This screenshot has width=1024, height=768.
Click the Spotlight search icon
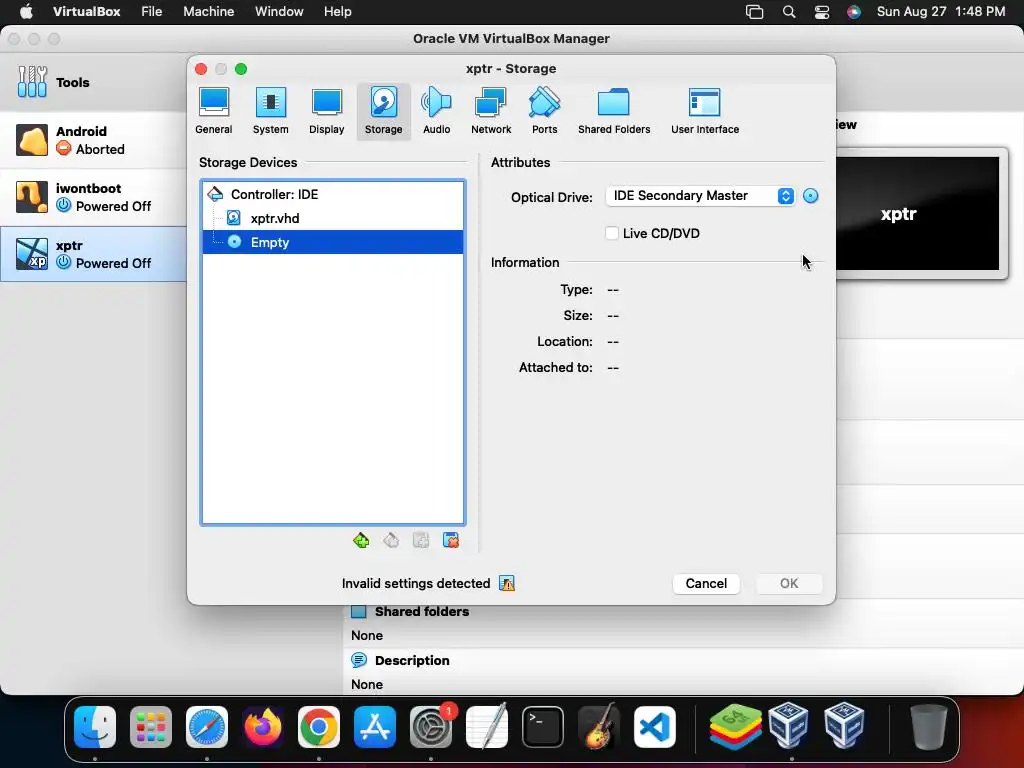[x=789, y=12]
